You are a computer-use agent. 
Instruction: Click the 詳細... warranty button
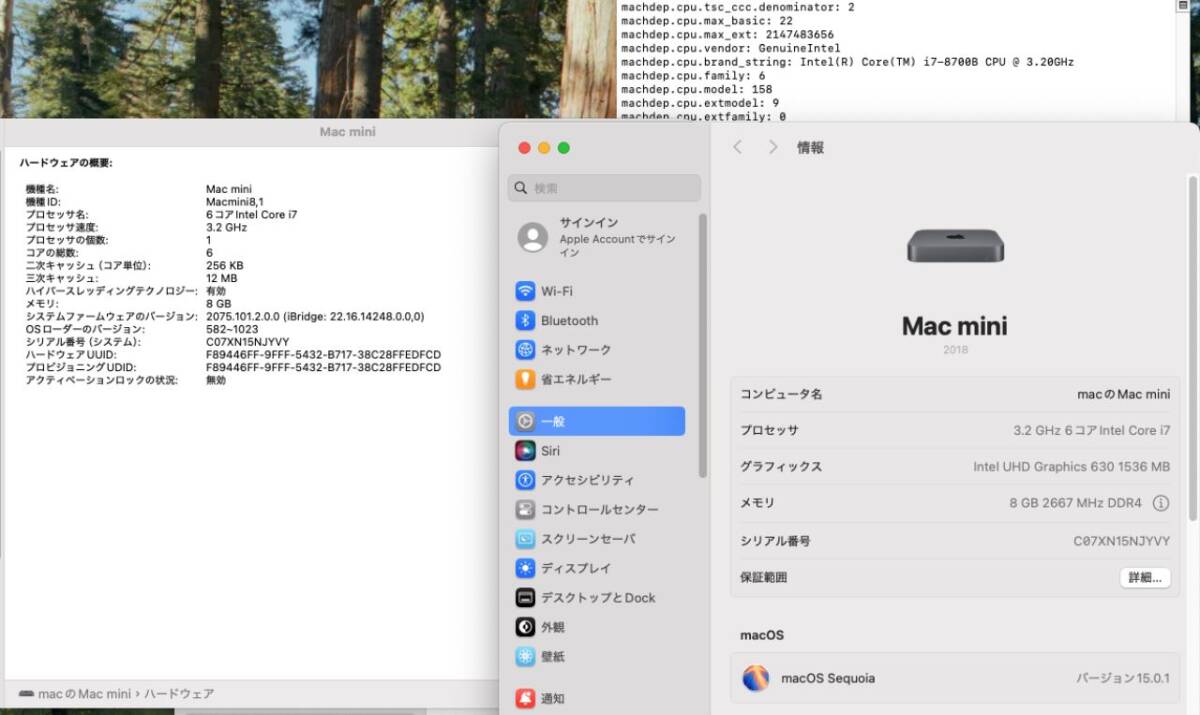pyautogui.click(x=1144, y=577)
